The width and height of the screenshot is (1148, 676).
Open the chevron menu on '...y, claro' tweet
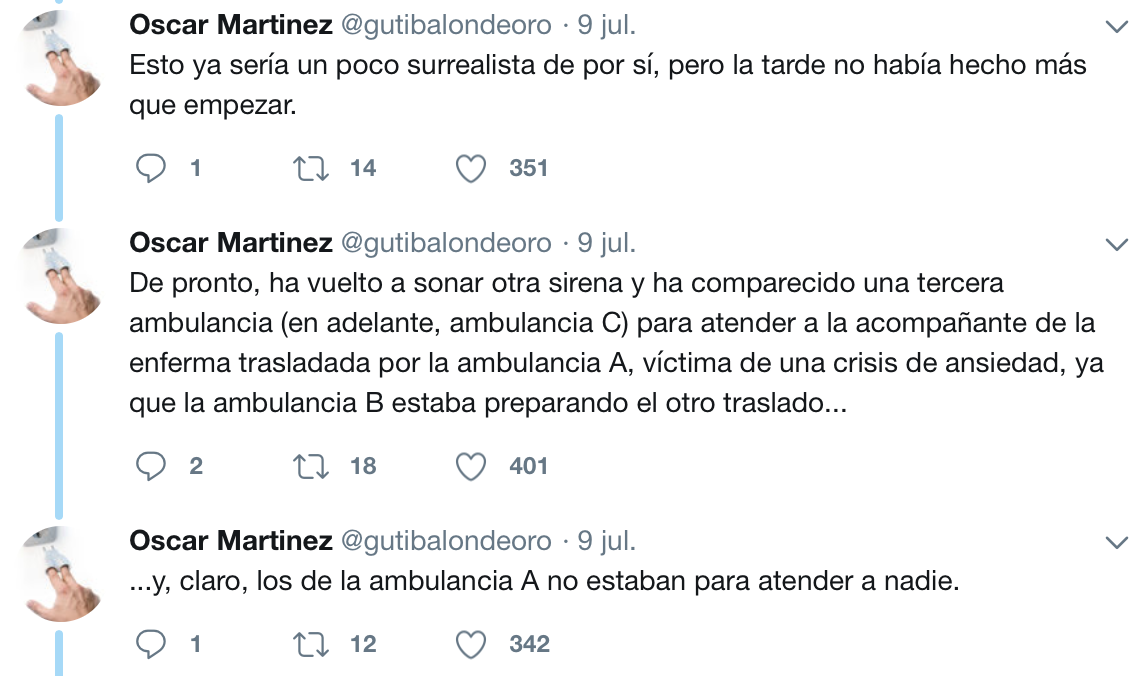pos(1116,542)
